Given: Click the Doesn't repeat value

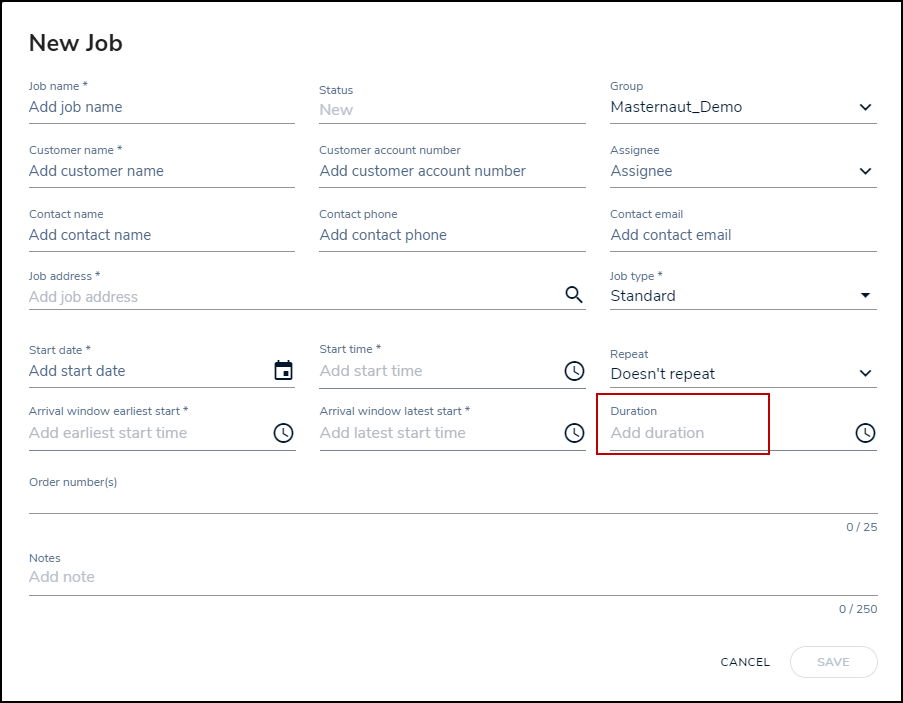Looking at the screenshot, I should [x=662, y=374].
